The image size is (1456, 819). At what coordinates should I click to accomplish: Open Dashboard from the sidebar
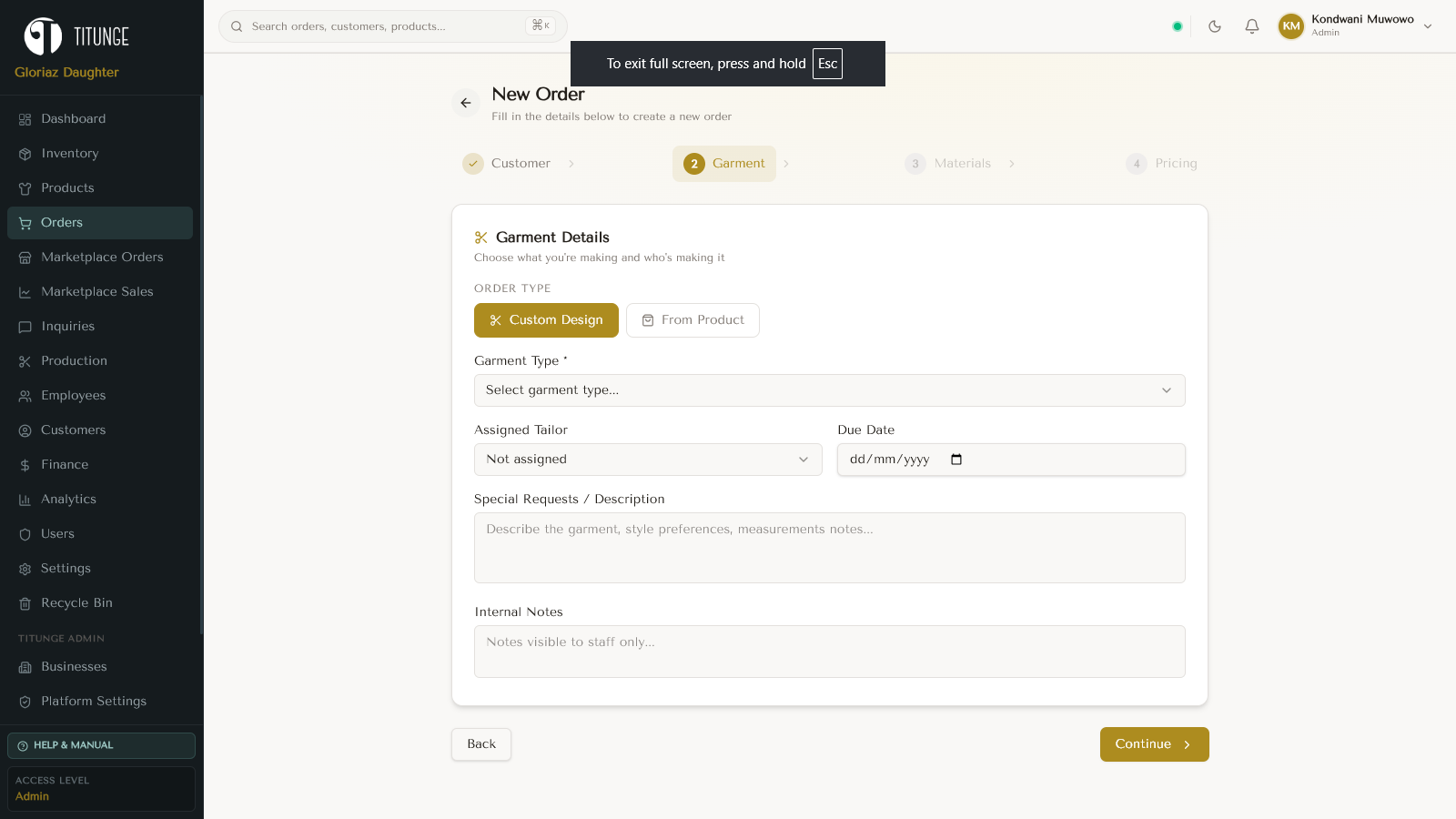click(x=100, y=119)
